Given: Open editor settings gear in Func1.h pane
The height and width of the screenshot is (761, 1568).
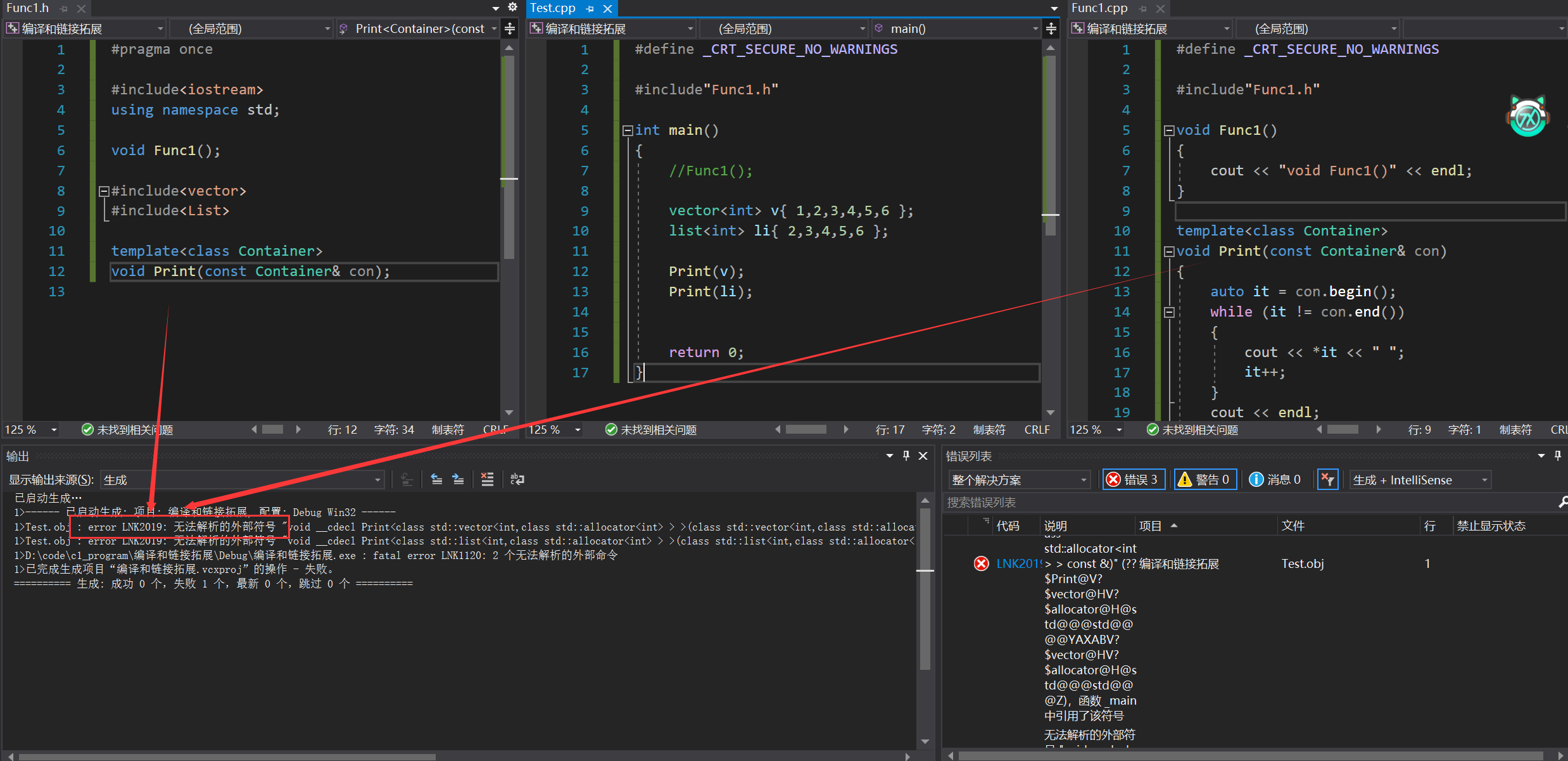Looking at the screenshot, I should tap(513, 8).
